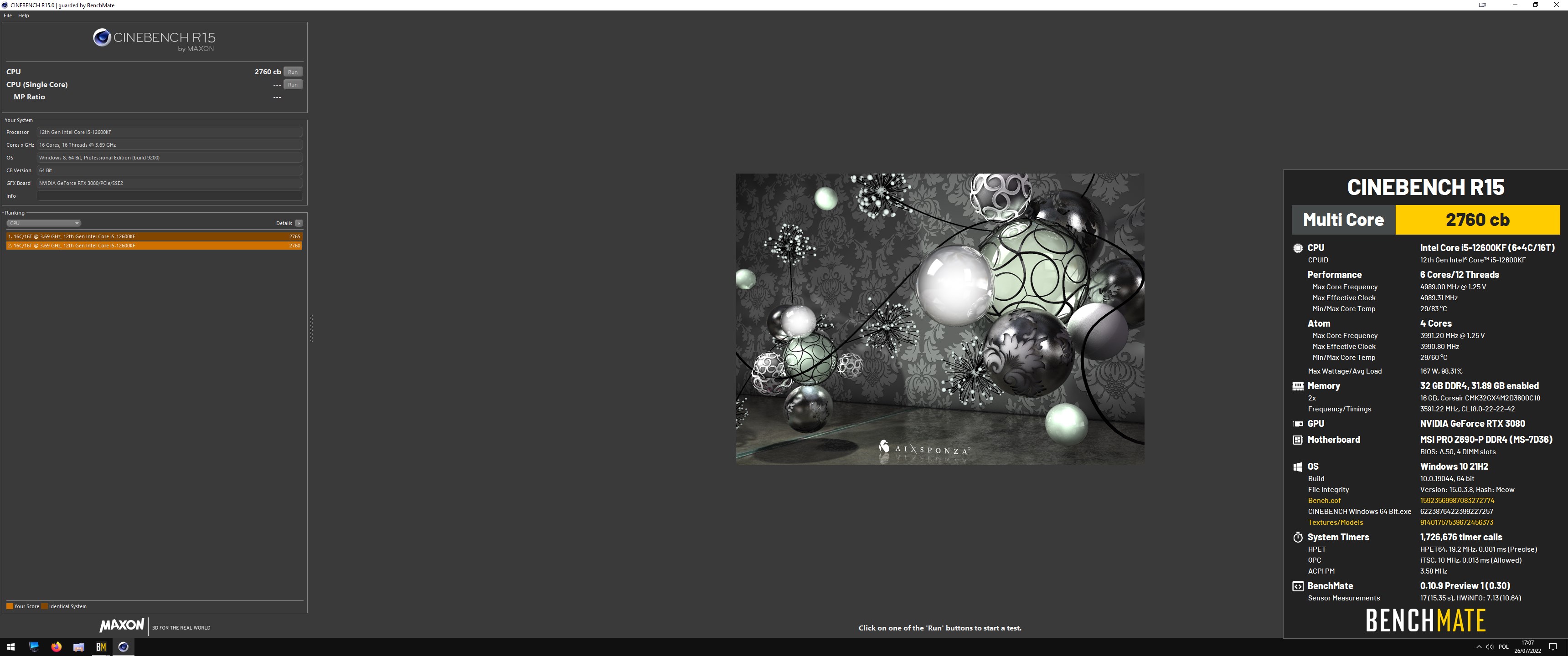Click the Windows OS icon in BenchMate panel
This screenshot has width=1568, height=656.
click(x=1298, y=467)
